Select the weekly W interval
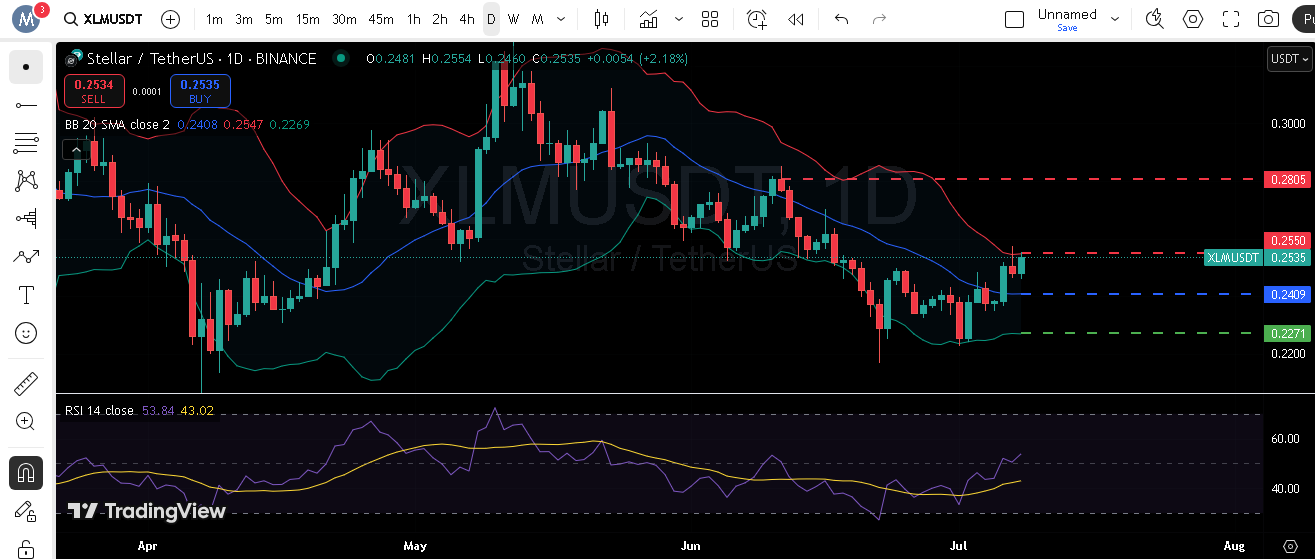Viewport: 1315px width, 559px height. coord(513,19)
